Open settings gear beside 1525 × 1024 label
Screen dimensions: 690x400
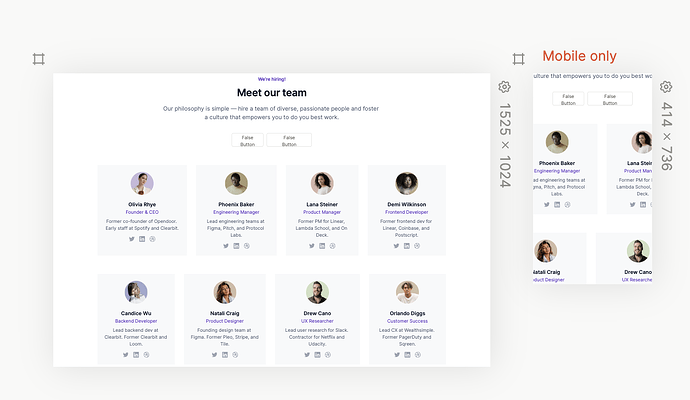click(504, 88)
